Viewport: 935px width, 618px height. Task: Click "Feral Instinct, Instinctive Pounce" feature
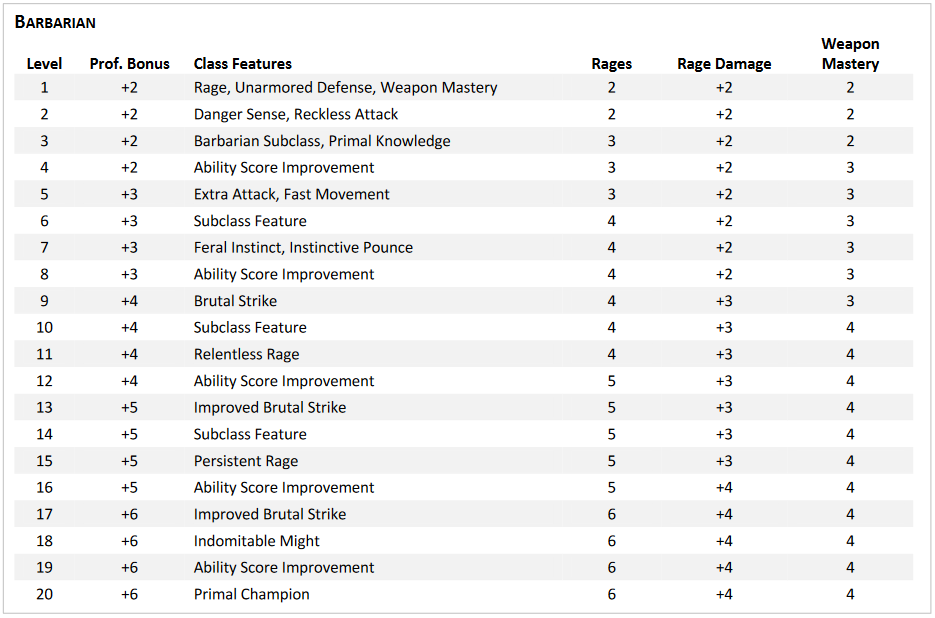[303, 248]
